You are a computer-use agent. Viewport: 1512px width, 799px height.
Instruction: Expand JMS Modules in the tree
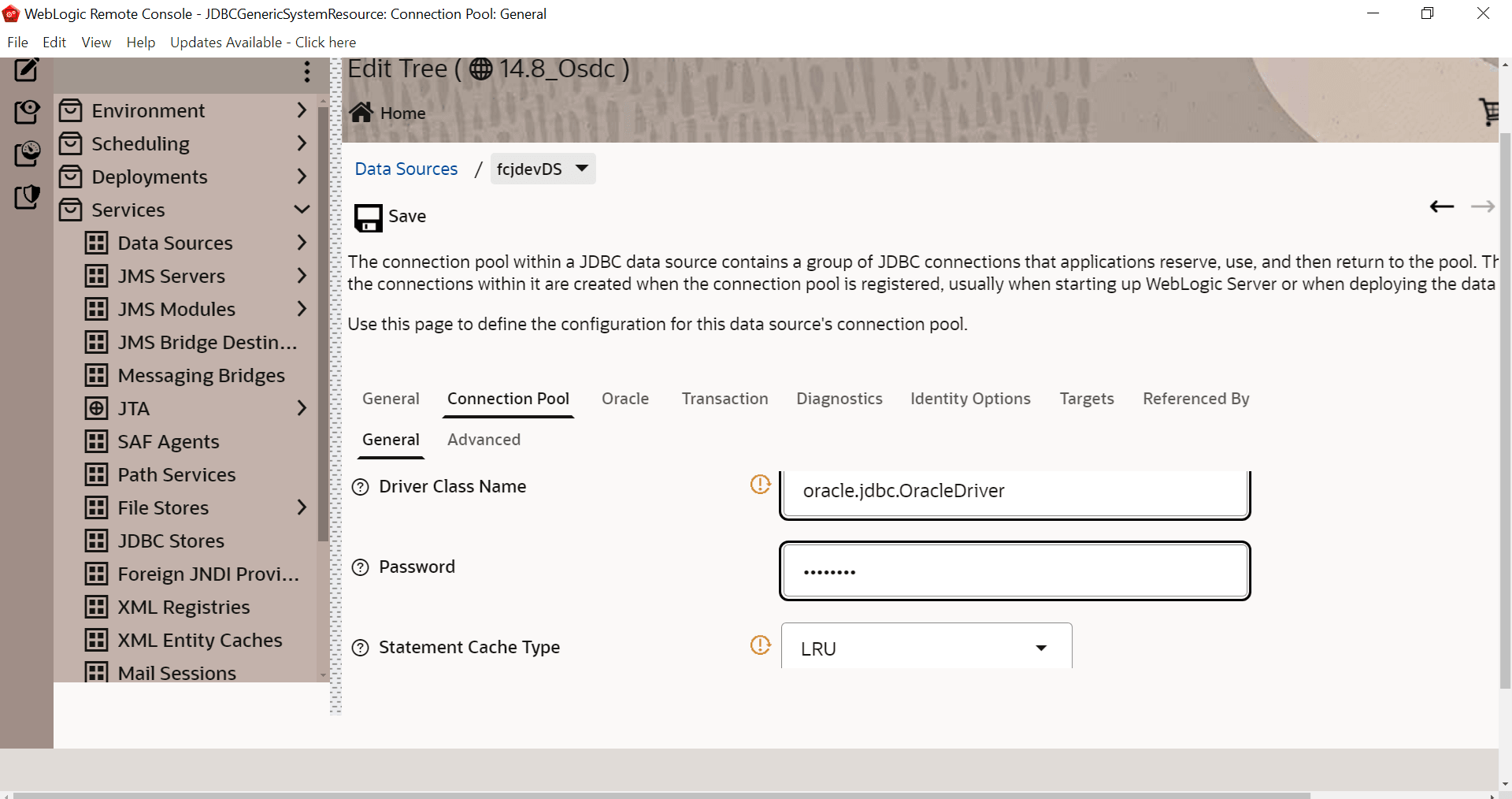(x=302, y=308)
